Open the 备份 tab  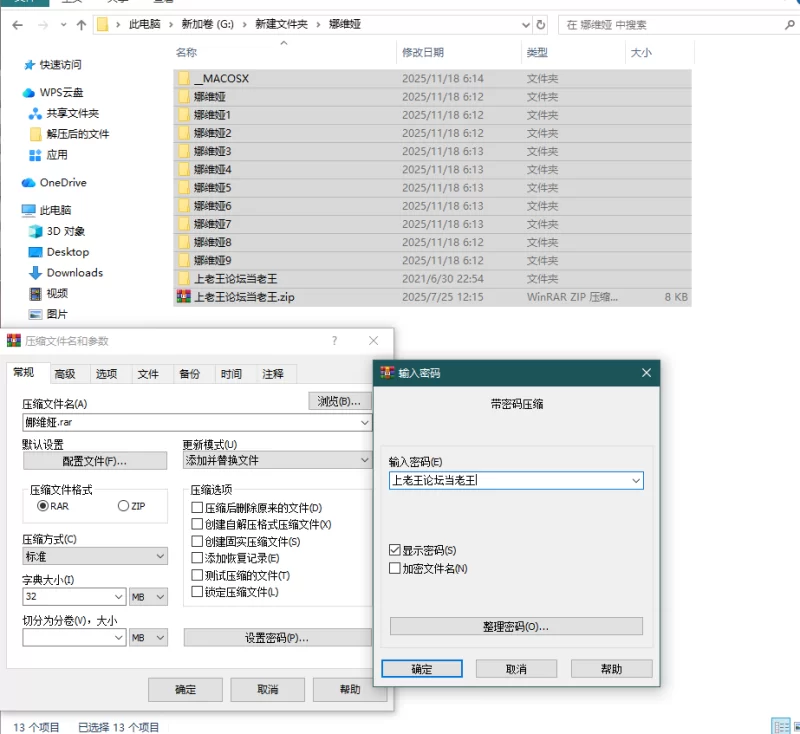(x=189, y=374)
